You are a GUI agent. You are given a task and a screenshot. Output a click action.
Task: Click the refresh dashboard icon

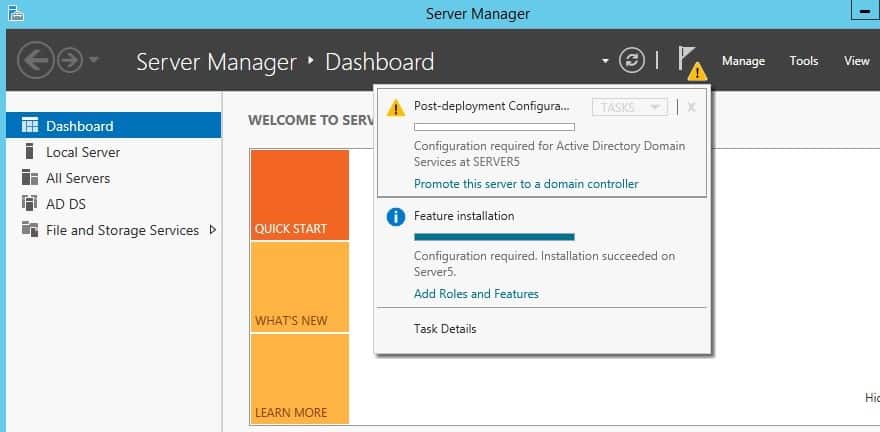click(x=631, y=60)
